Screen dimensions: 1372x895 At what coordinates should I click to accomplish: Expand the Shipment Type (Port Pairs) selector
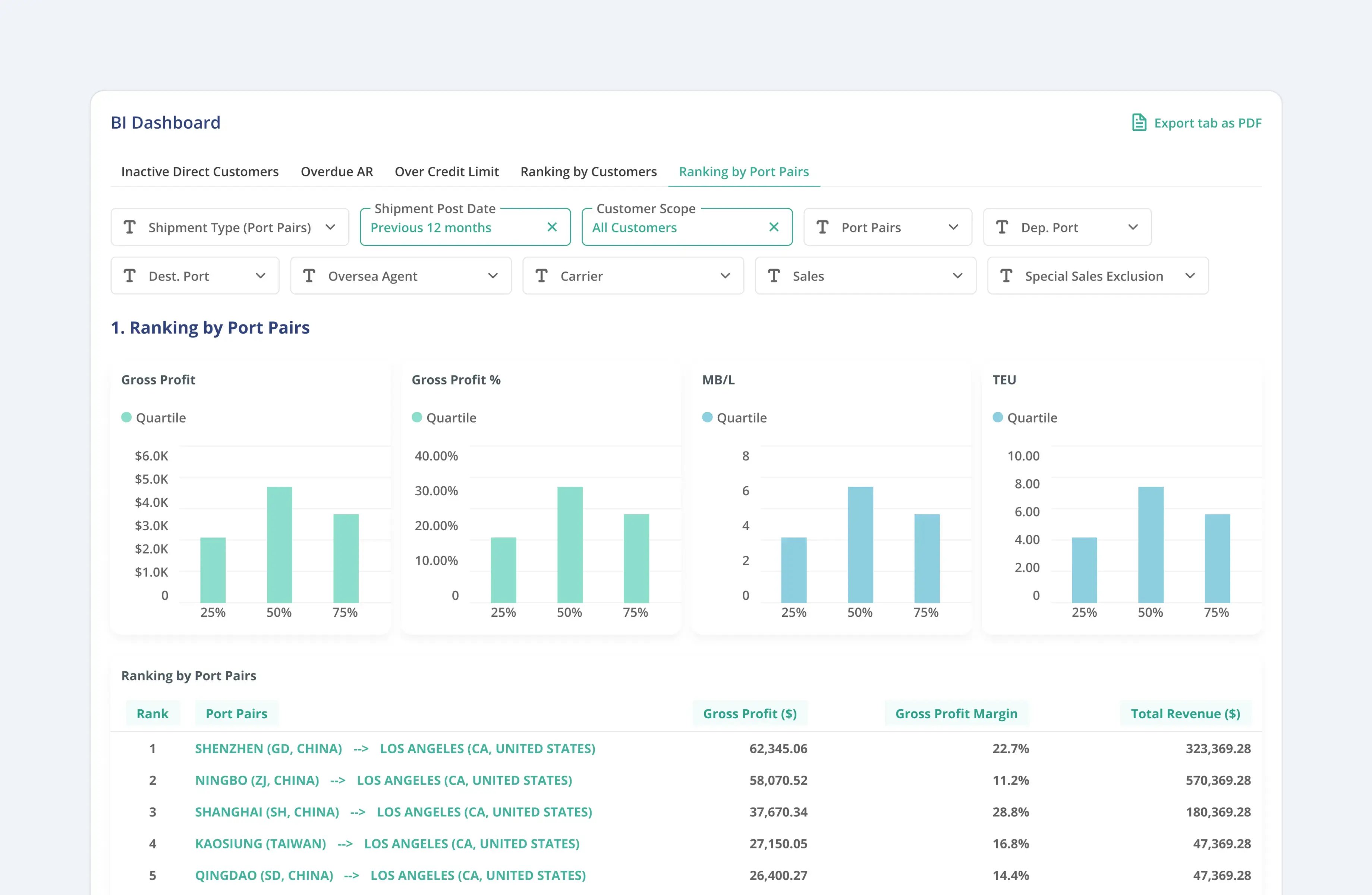(331, 227)
